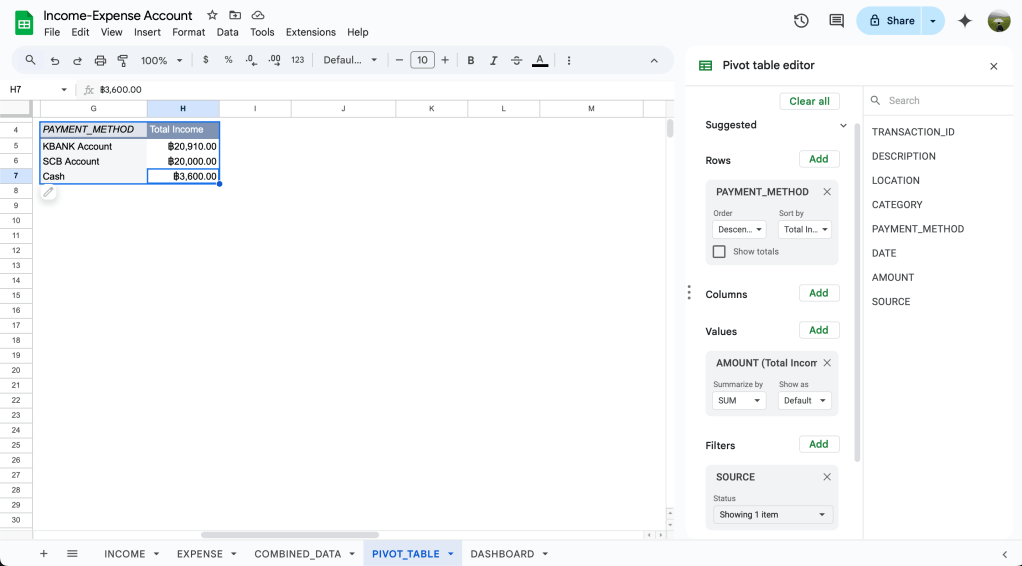Open version history clock icon
This screenshot has height=566, width=1022.
point(801,21)
